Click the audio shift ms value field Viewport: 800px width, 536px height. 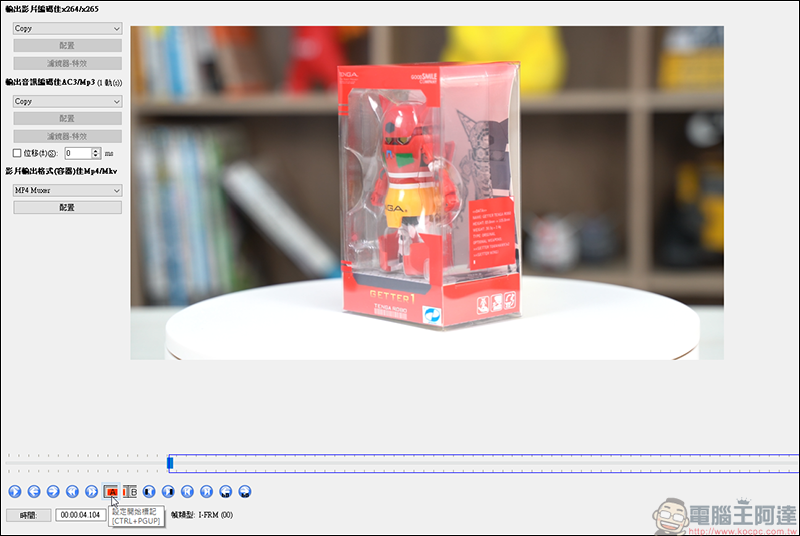click(78, 153)
